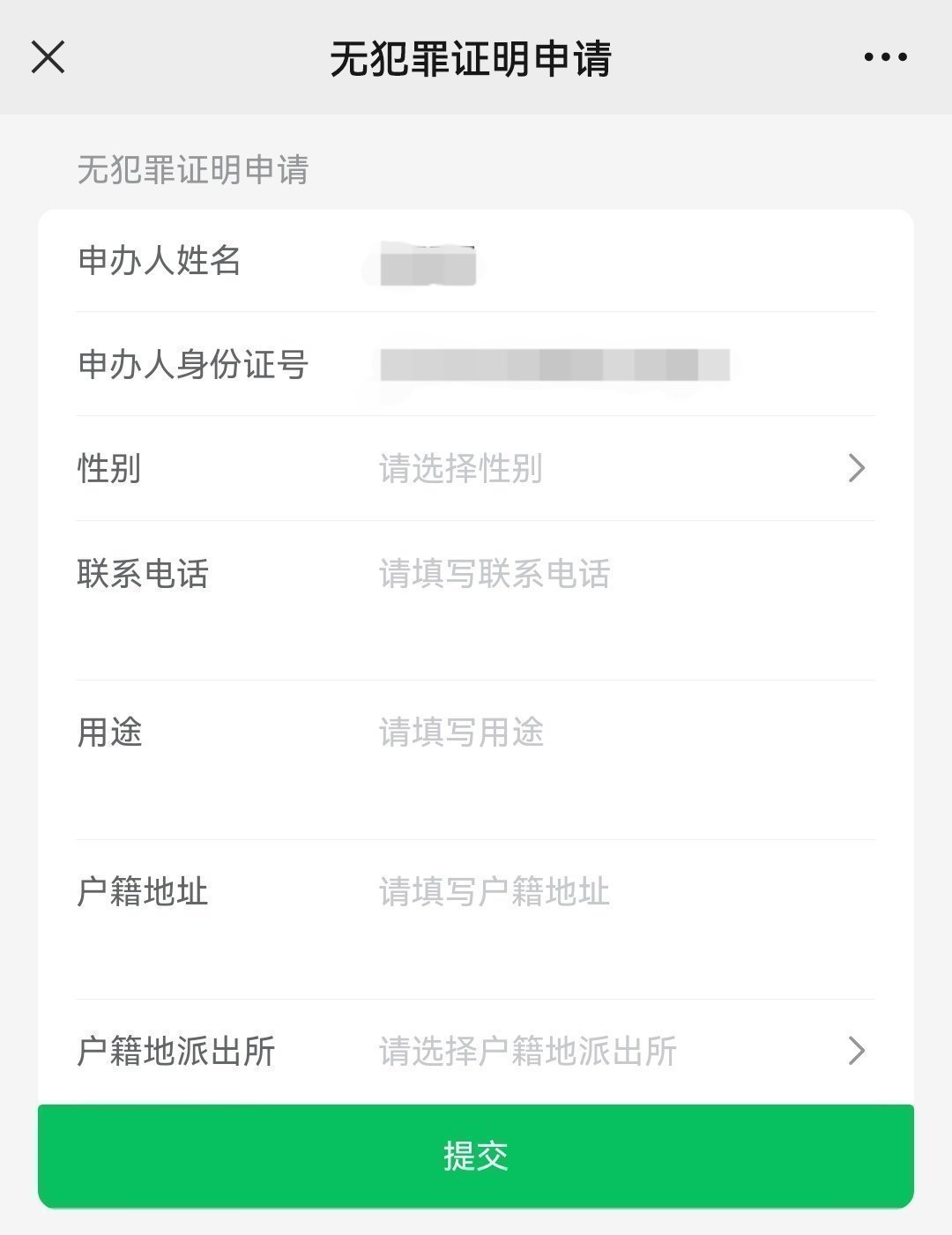Tap the 用途 field label
Screen dimensions: 952x1235
click(x=109, y=733)
